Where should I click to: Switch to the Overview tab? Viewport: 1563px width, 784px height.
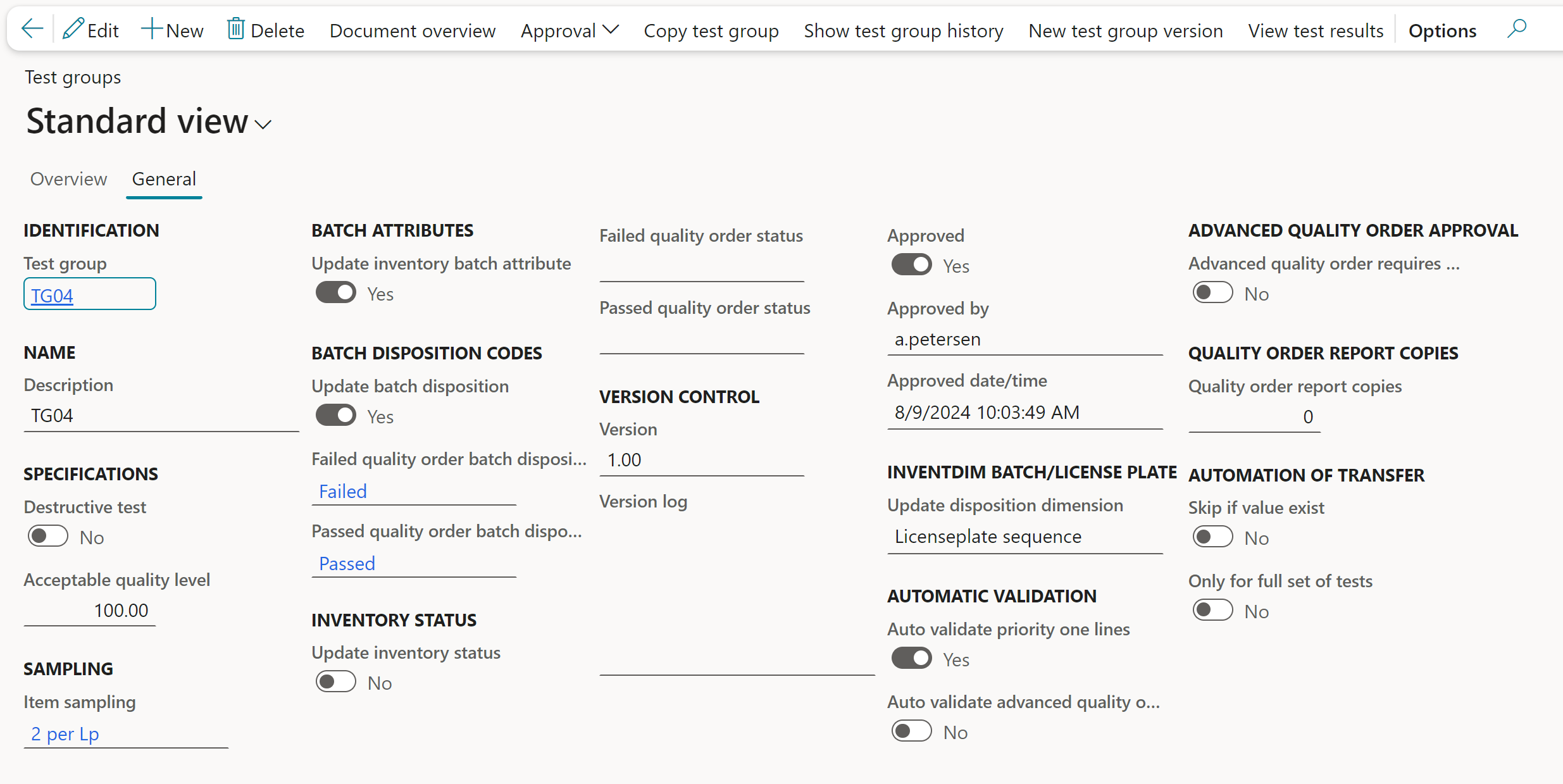(68, 179)
